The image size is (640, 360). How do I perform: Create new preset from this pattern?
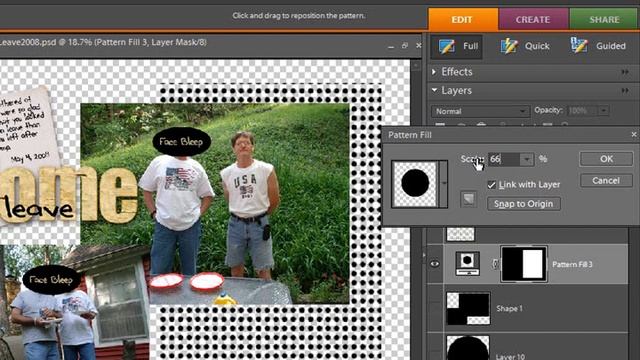468,199
